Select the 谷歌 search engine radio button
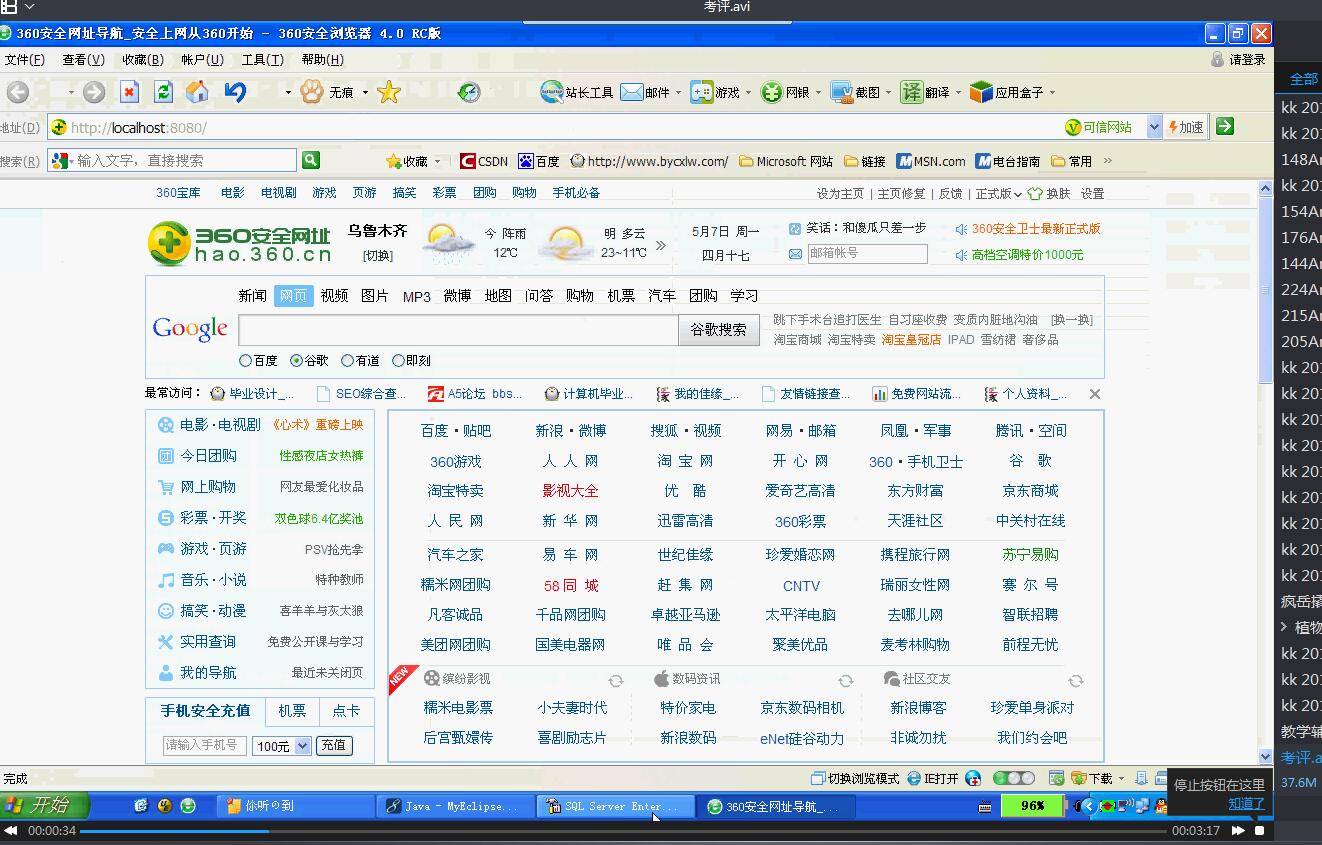The height and width of the screenshot is (845, 1322). point(296,361)
